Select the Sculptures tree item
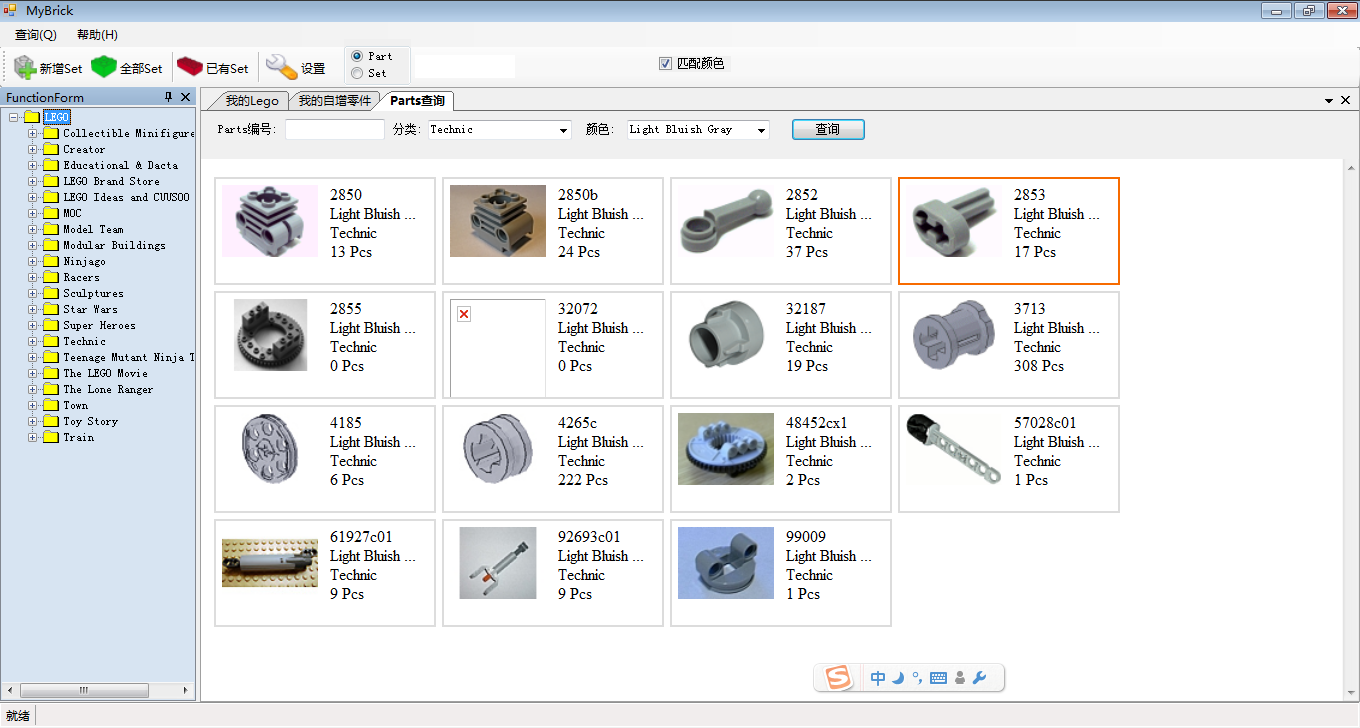The height and width of the screenshot is (728, 1360). tap(94, 293)
